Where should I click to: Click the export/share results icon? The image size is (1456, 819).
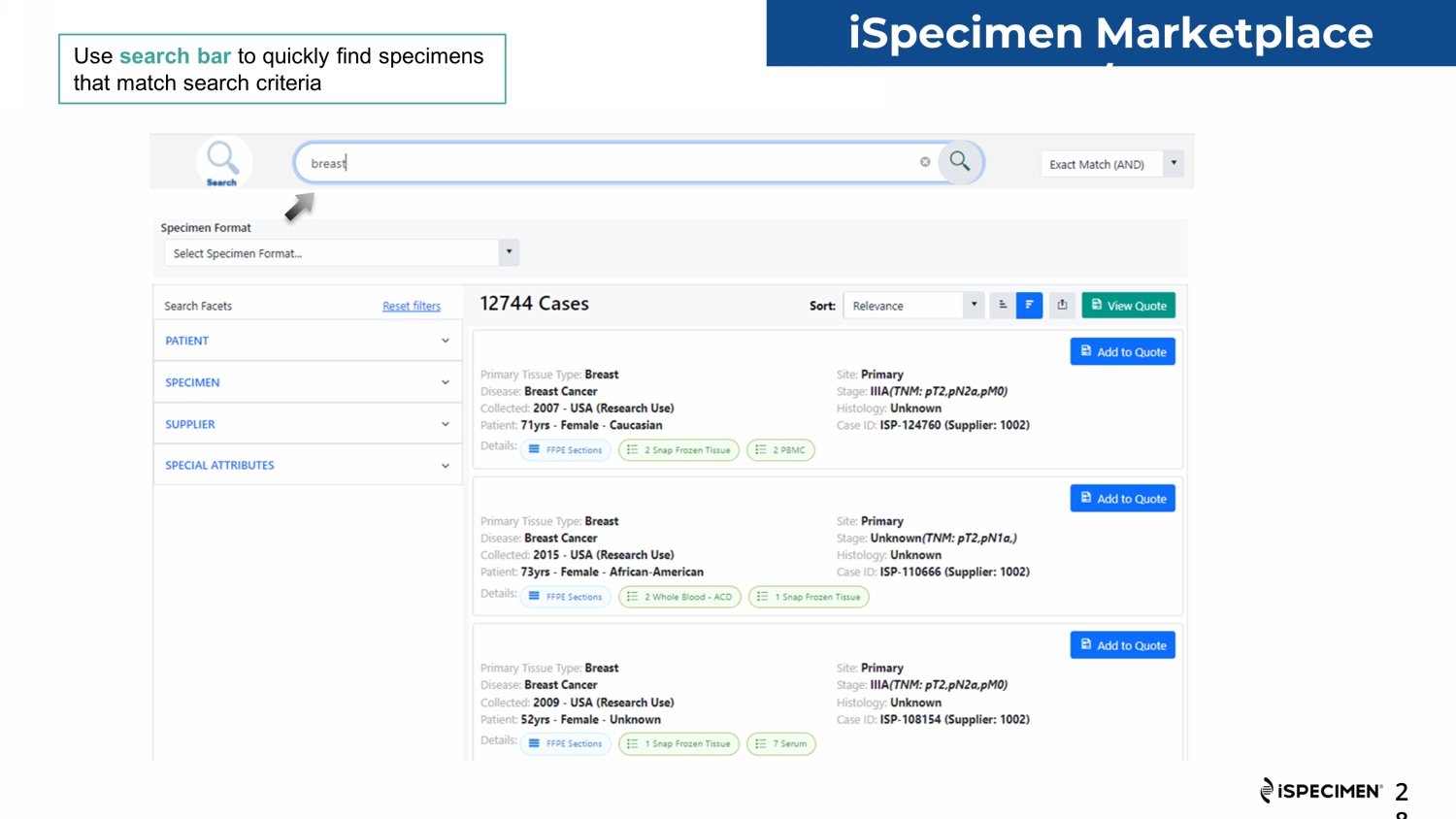click(1062, 305)
